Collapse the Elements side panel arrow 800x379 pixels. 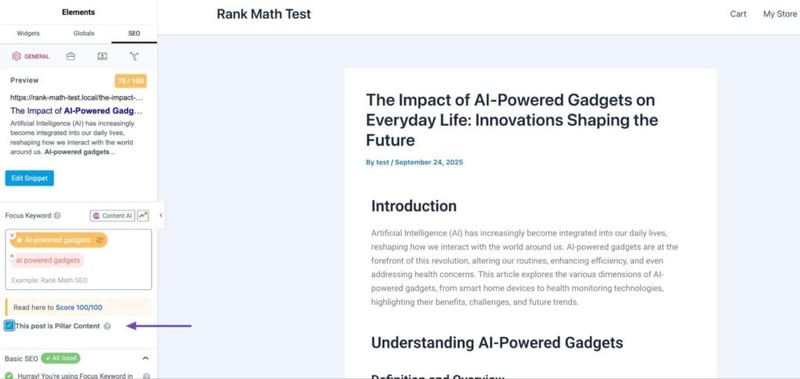[161, 215]
